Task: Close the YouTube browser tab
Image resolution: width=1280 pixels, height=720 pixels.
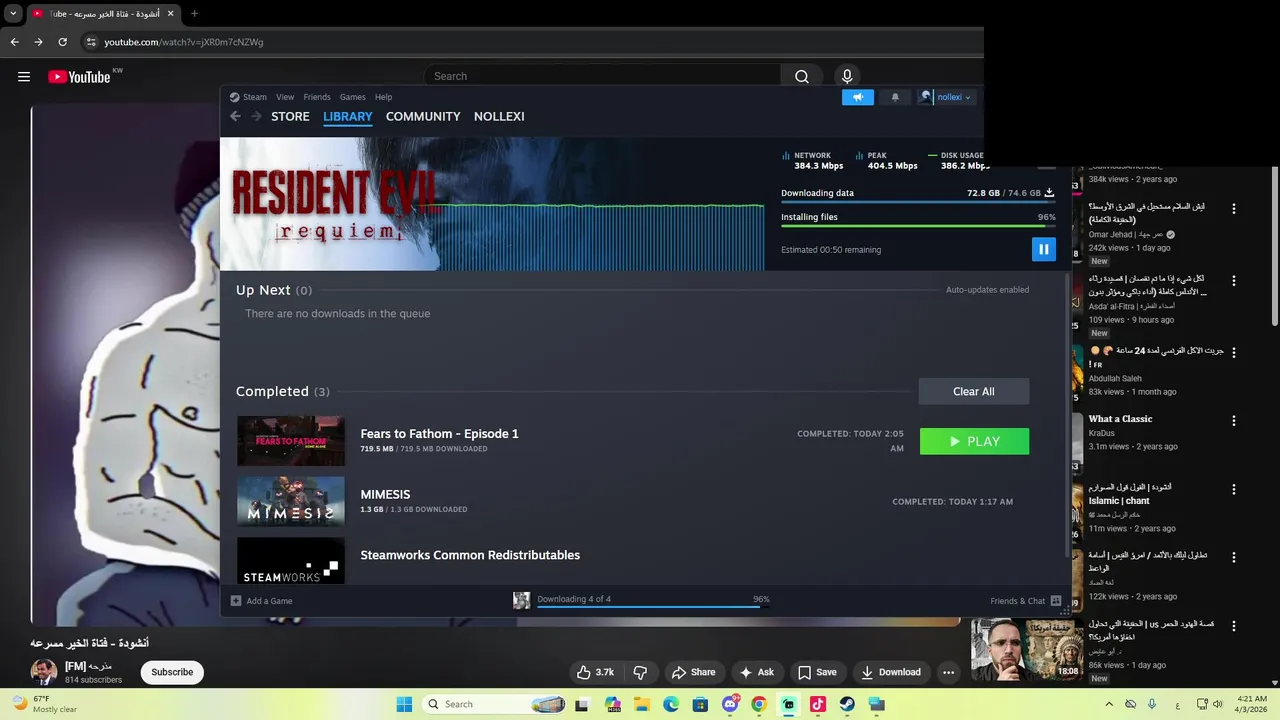Action: pos(170,14)
